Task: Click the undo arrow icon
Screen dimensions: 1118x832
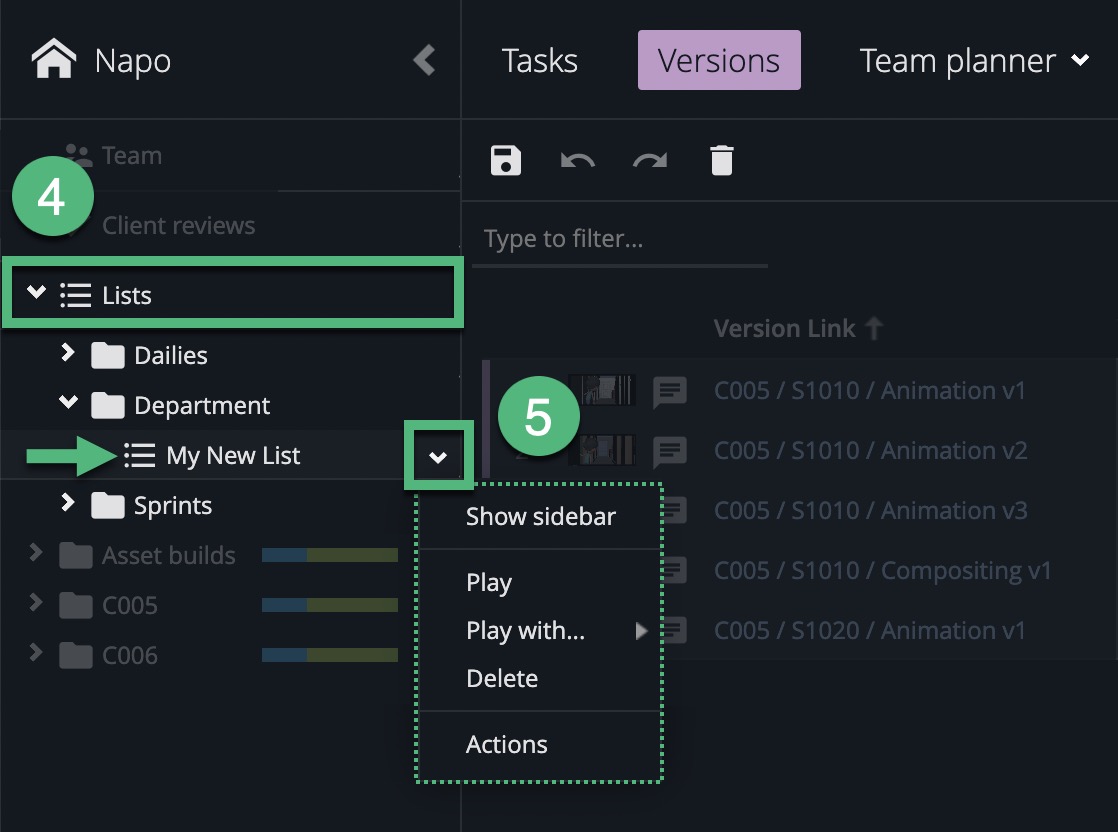Action: pyautogui.click(x=578, y=160)
